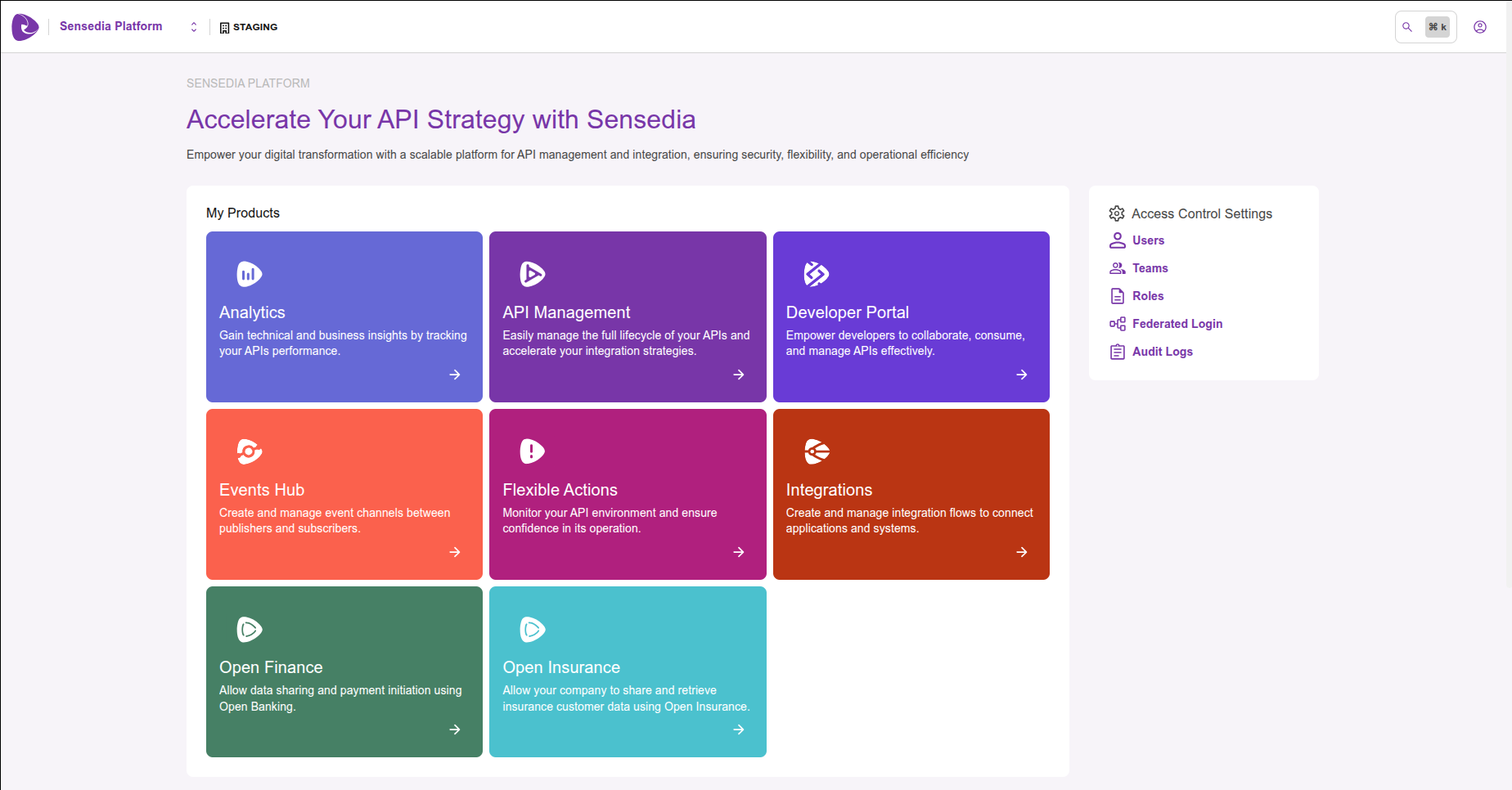
Task: Click the arrow on Open Insurance card
Action: point(738,729)
